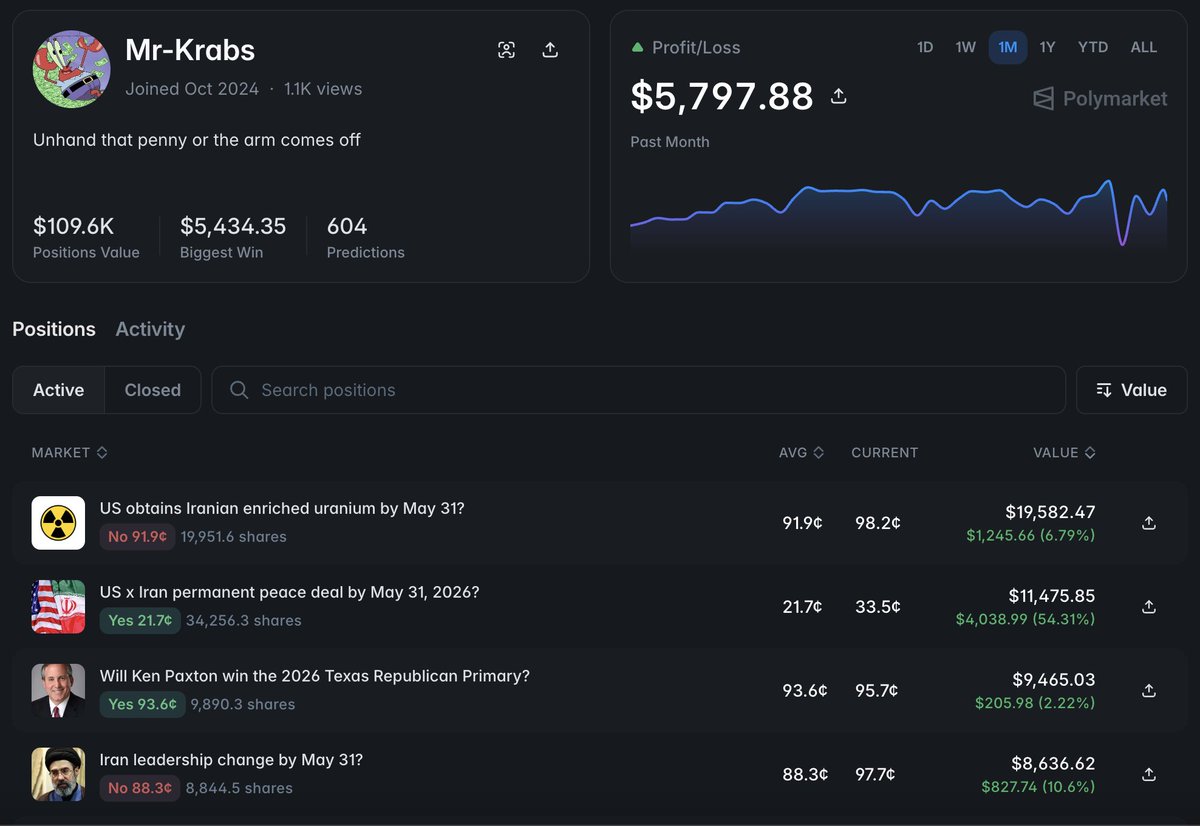Click the 'Past Month' label
1200x826 pixels.
pyautogui.click(x=670, y=142)
